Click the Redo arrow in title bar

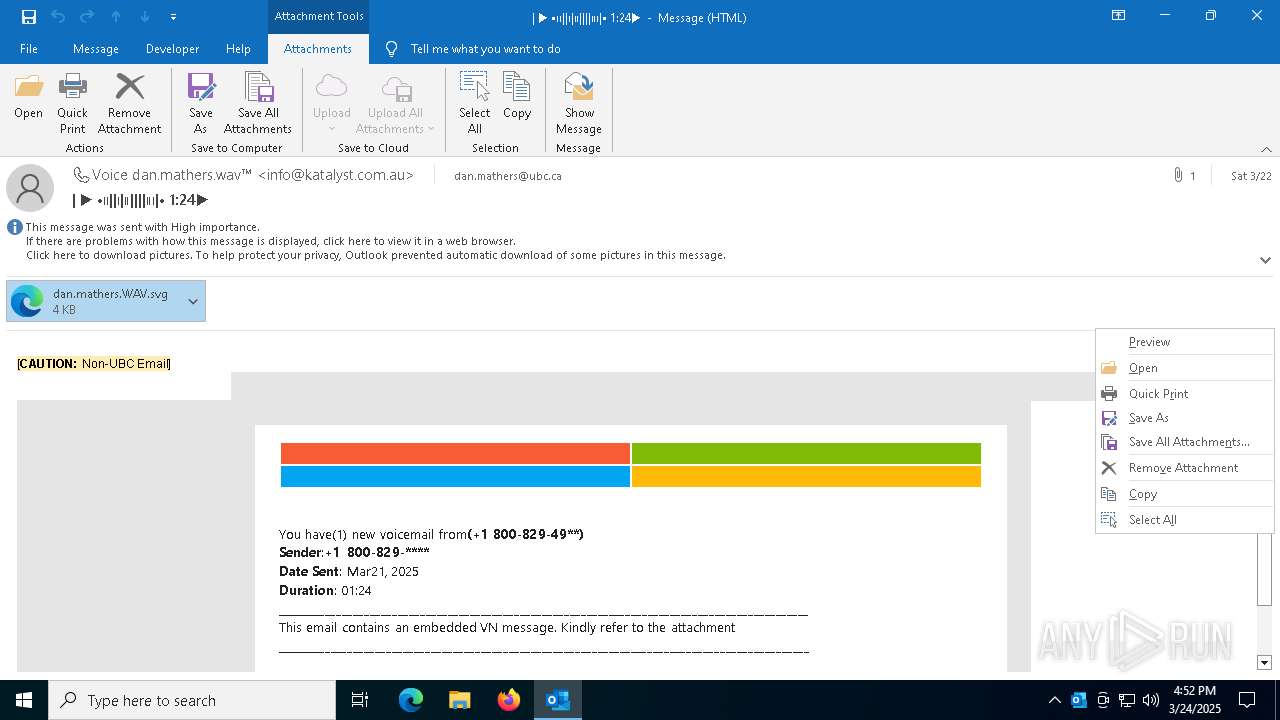[x=87, y=16]
